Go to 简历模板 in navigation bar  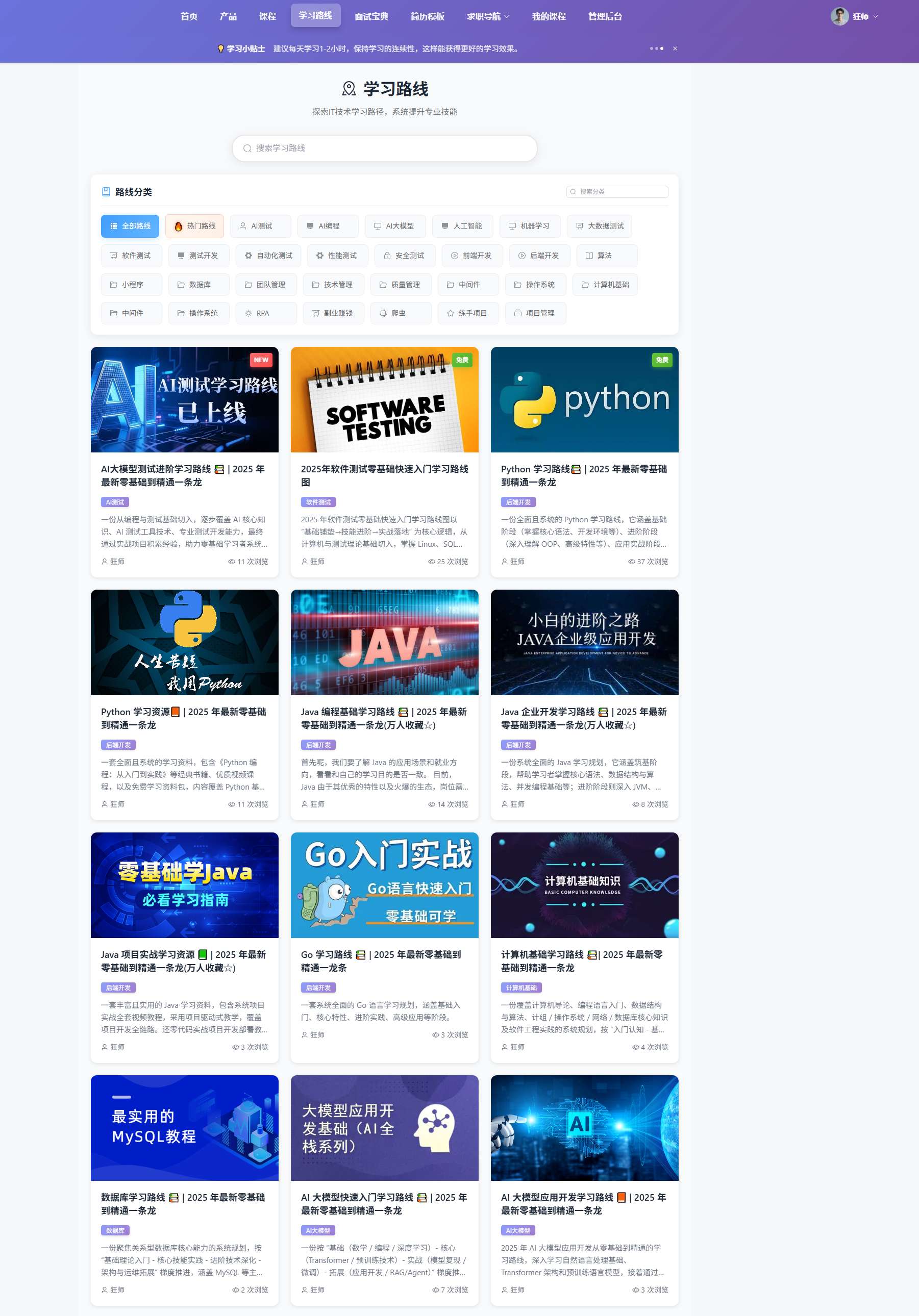pos(427,17)
